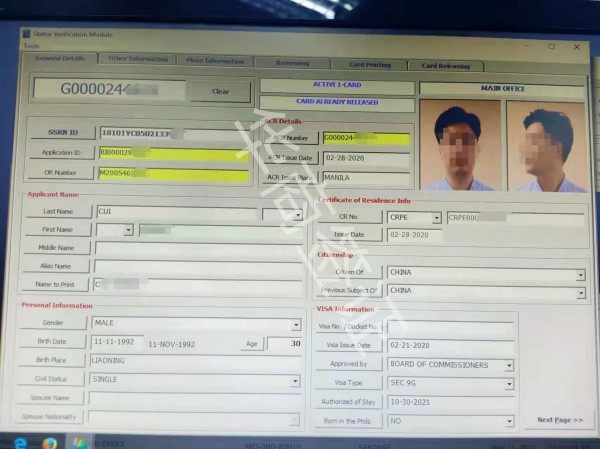The image size is (600, 449).
Task: Expand the Born in the Phils. dropdown
Action: pos(509,422)
